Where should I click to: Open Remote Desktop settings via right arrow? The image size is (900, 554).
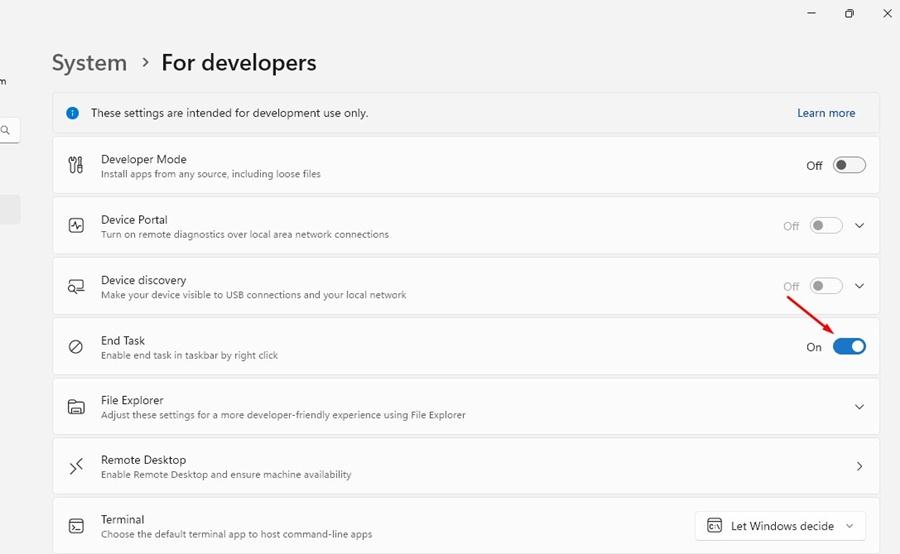[x=859, y=466]
